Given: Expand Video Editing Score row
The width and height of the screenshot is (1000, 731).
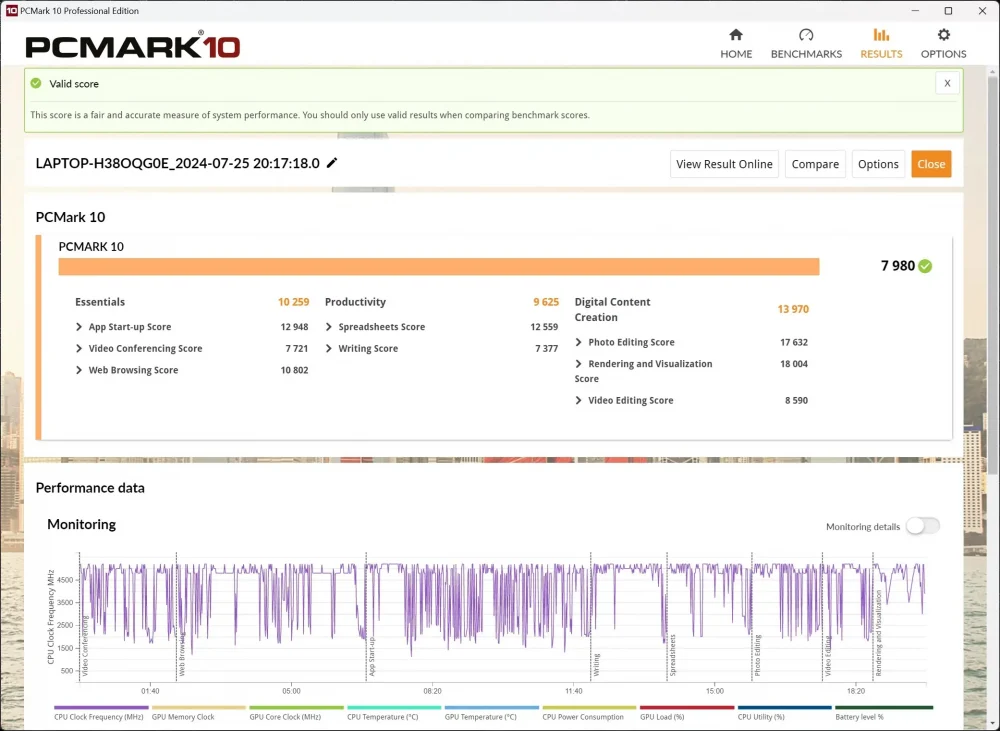Looking at the screenshot, I should 578,400.
